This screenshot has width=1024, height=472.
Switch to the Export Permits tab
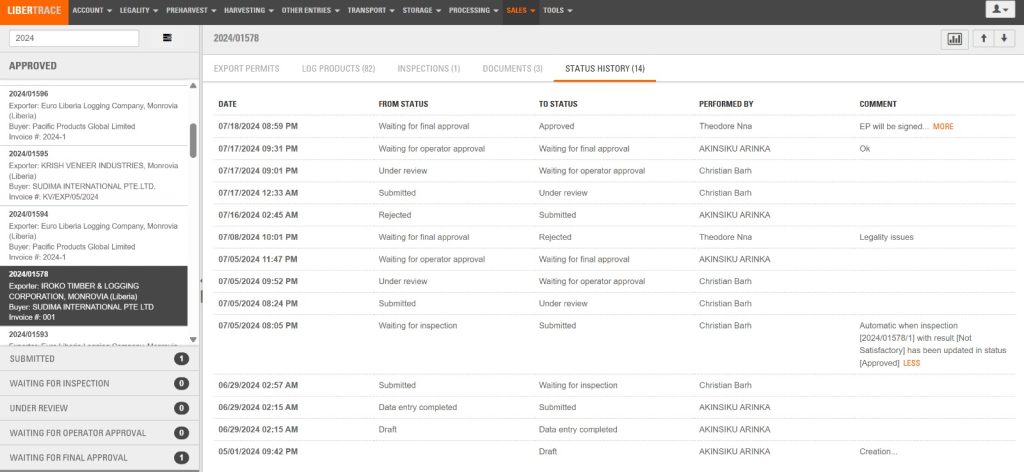tap(246, 69)
